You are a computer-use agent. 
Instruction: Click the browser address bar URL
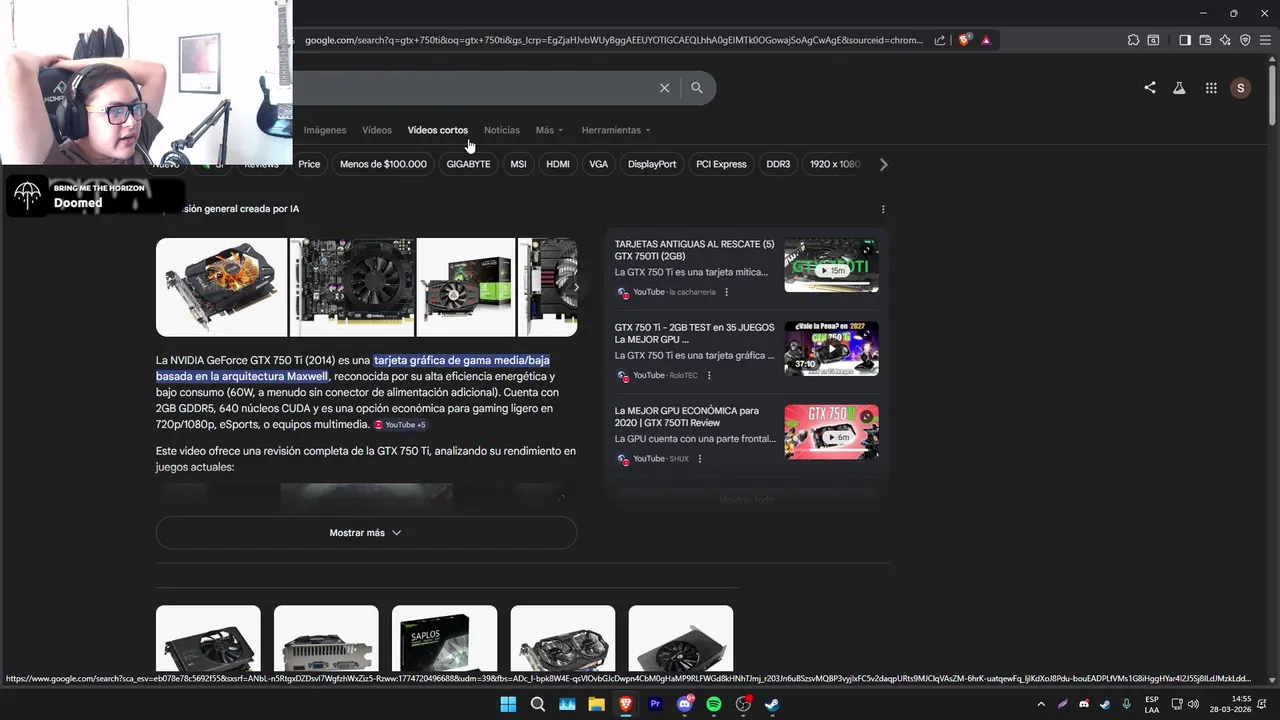(614, 40)
